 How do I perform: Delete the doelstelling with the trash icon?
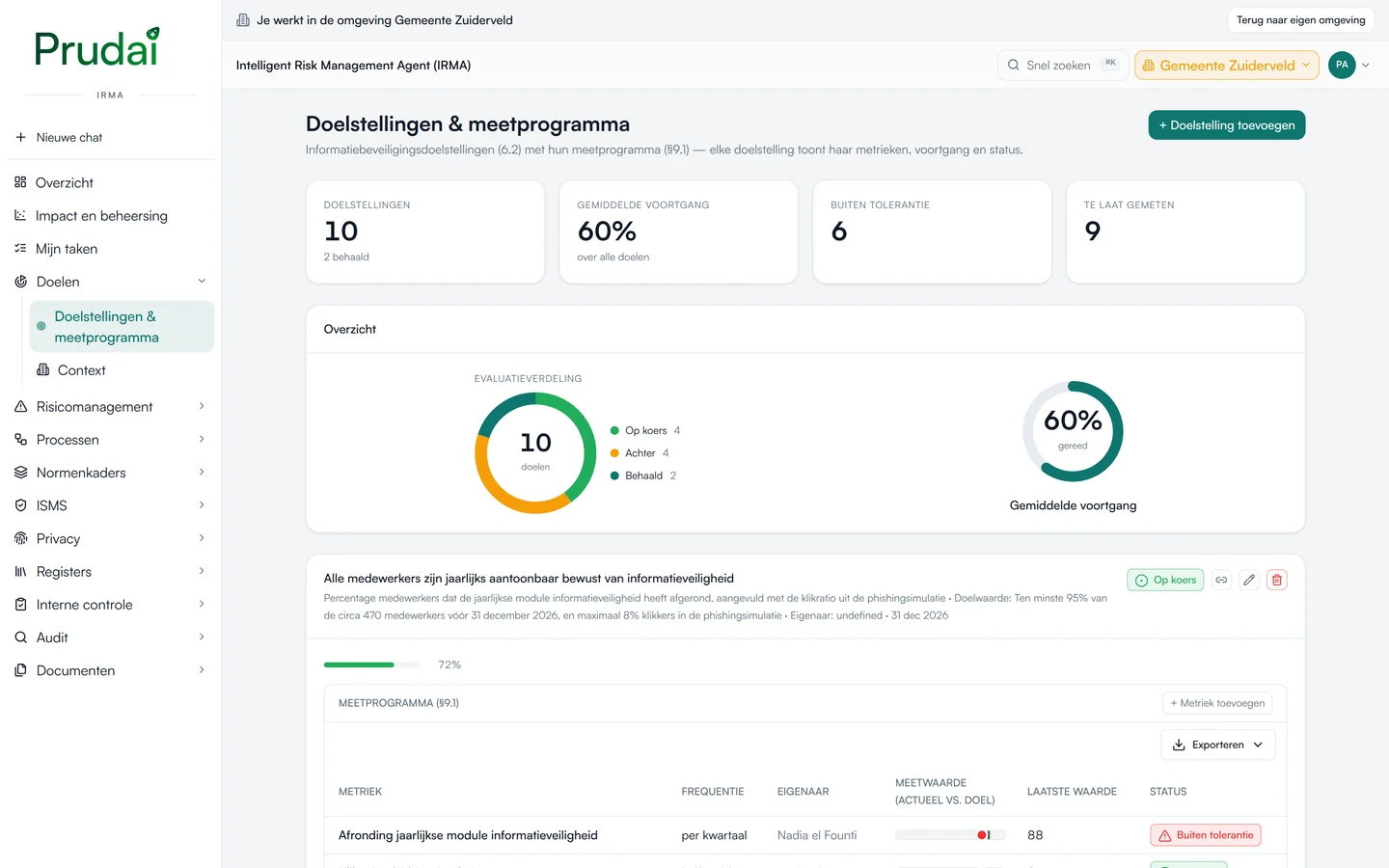point(1277,580)
